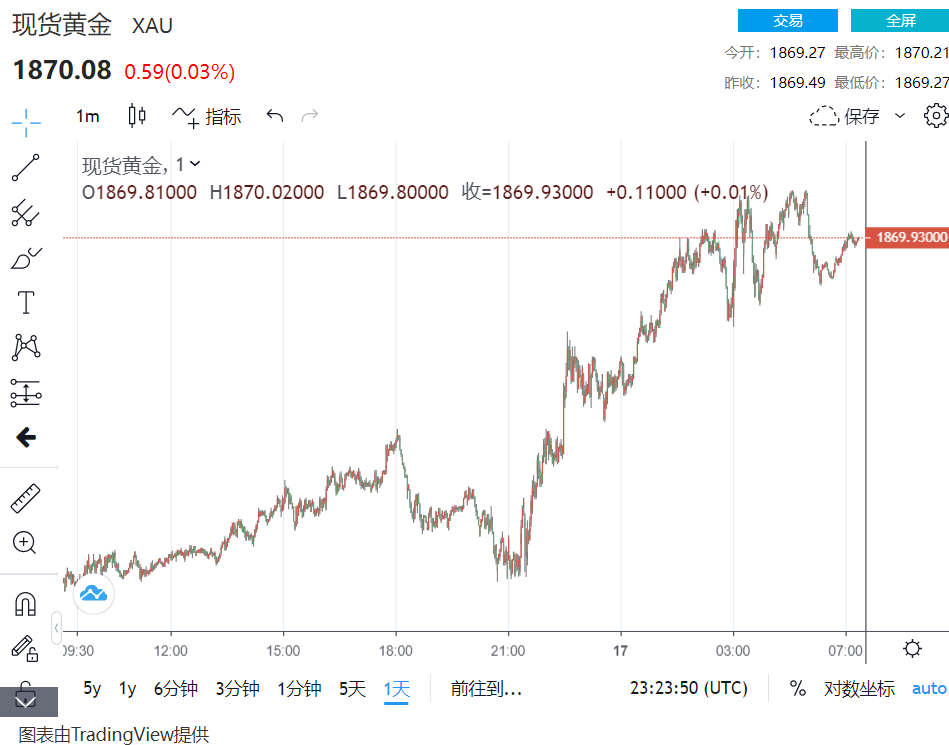Select the 1y time range
949x745 pixels.
[127, 688]
